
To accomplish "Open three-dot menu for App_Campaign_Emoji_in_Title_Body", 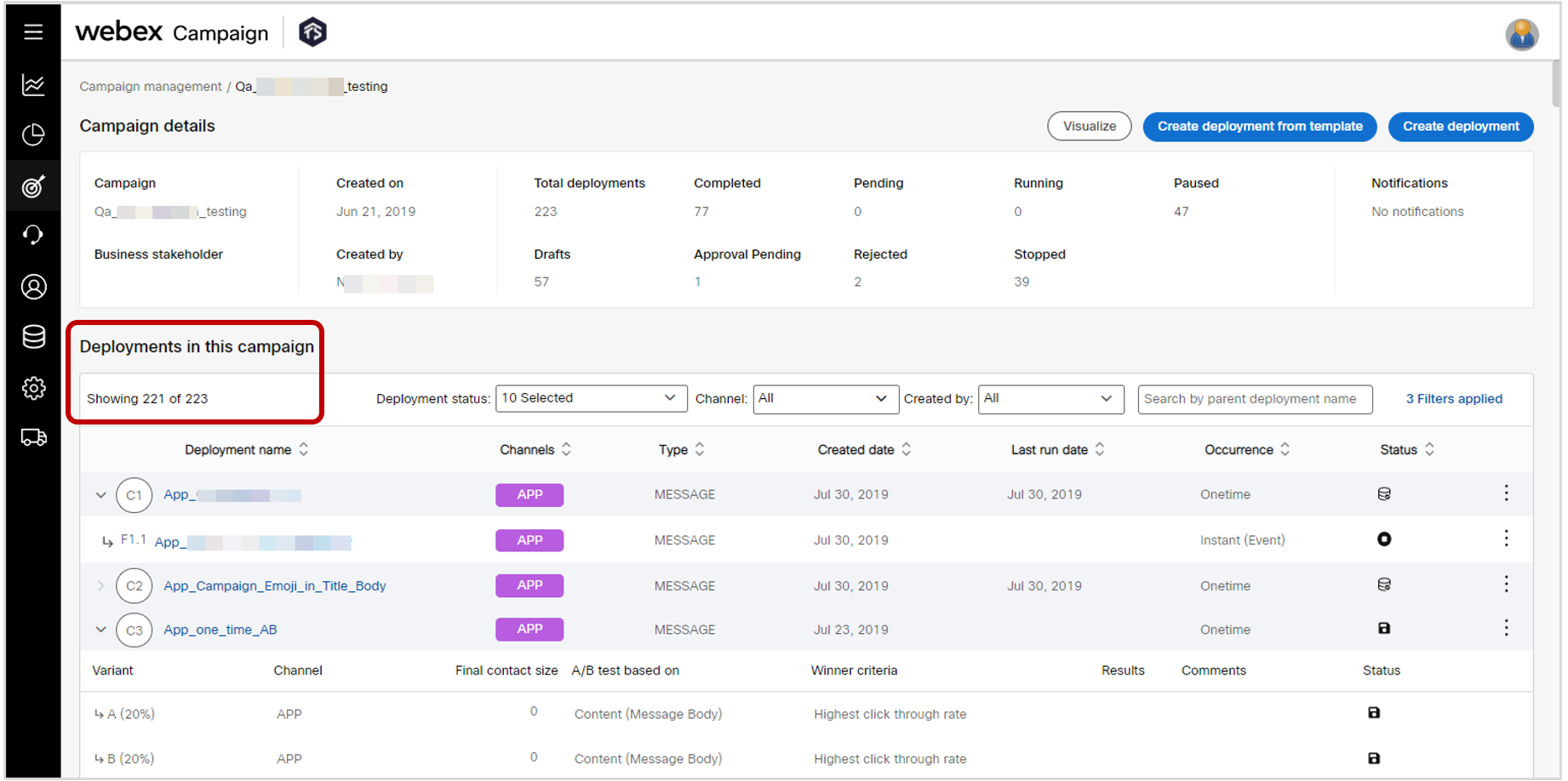I will point(1506,584).
